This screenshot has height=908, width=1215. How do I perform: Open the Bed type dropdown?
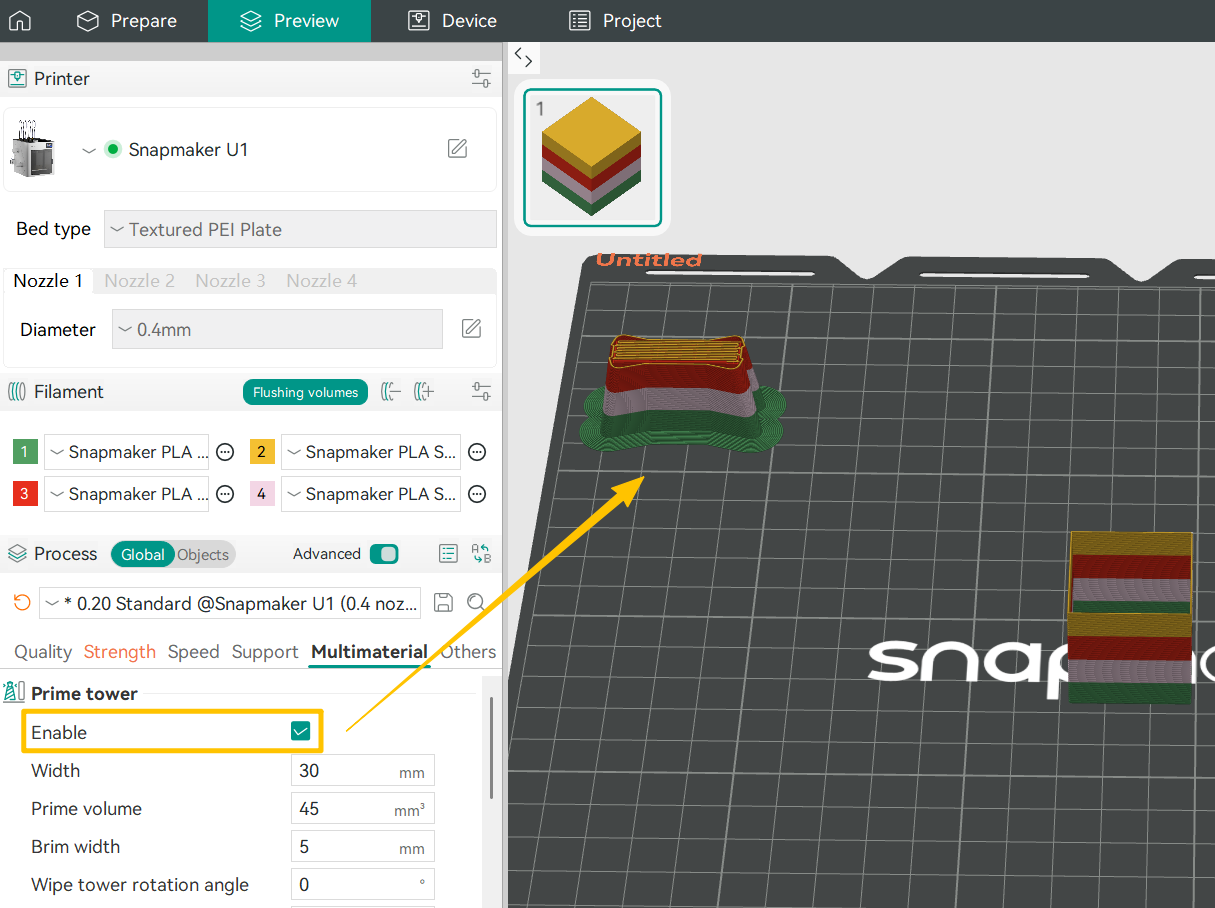(300, 229)
